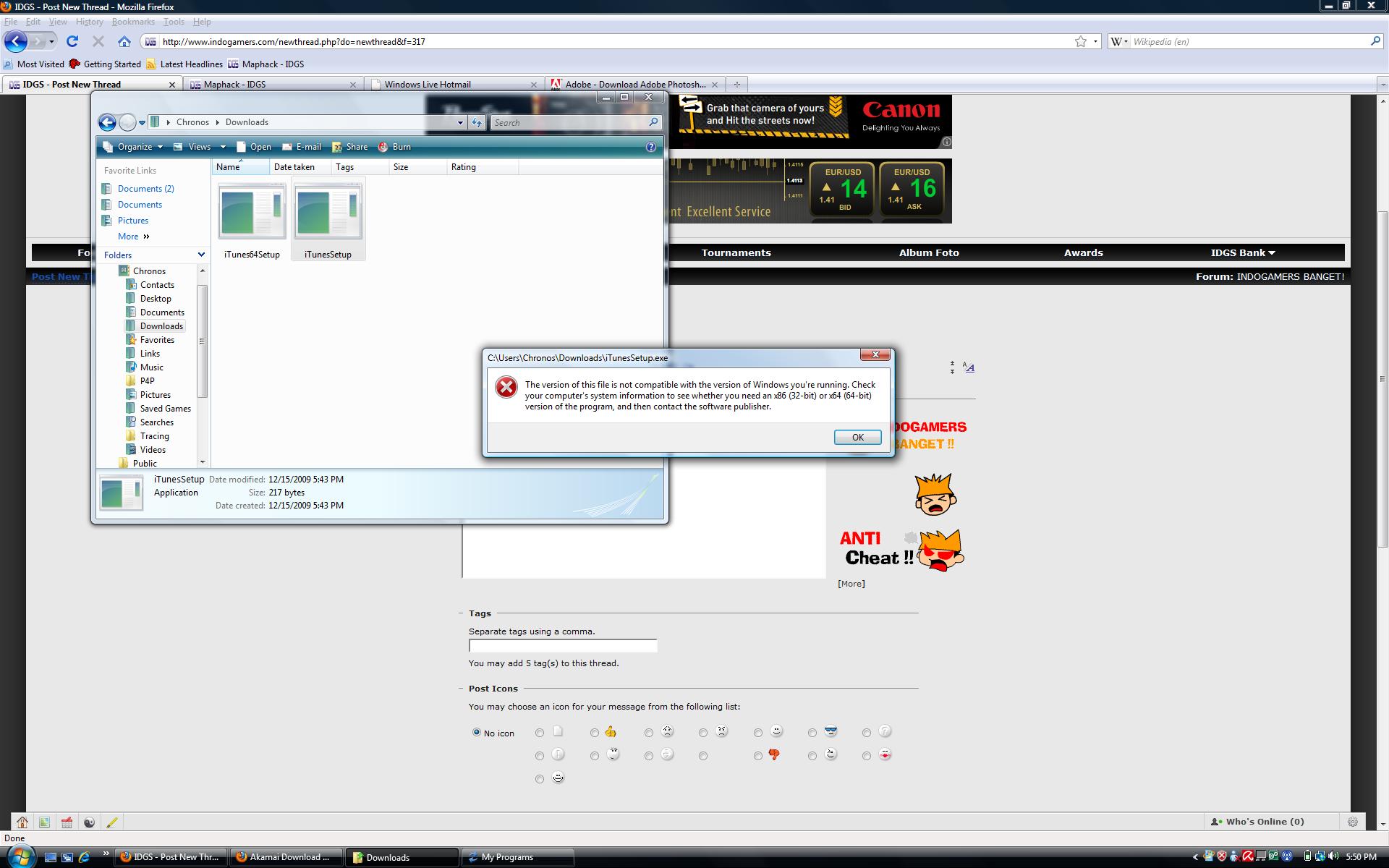Click the Firefox reload page icon
1389x868 pixels.
(72, 41)
